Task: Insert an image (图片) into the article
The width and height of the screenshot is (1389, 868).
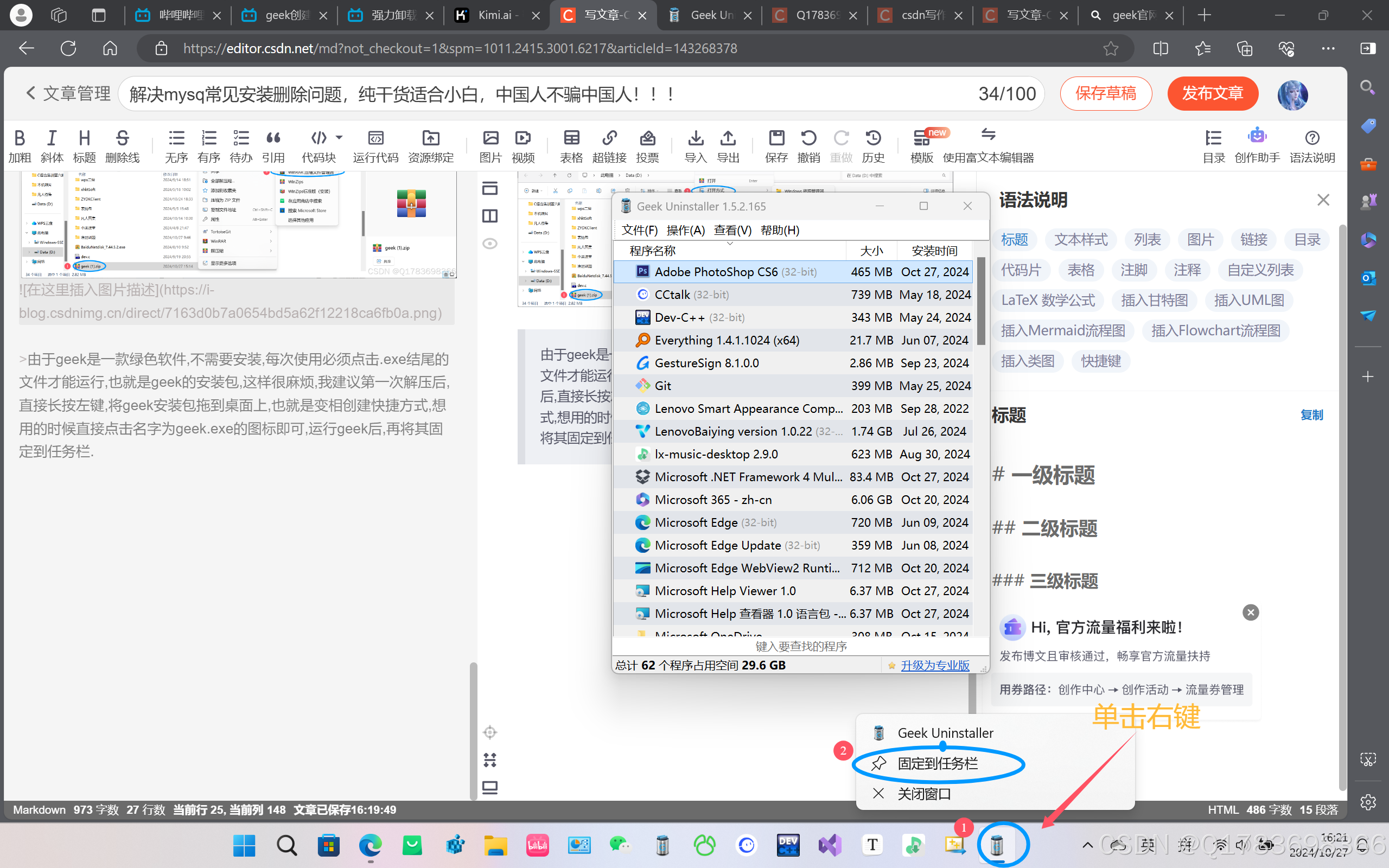Action: pyautogui.click(x=489, y=145)
